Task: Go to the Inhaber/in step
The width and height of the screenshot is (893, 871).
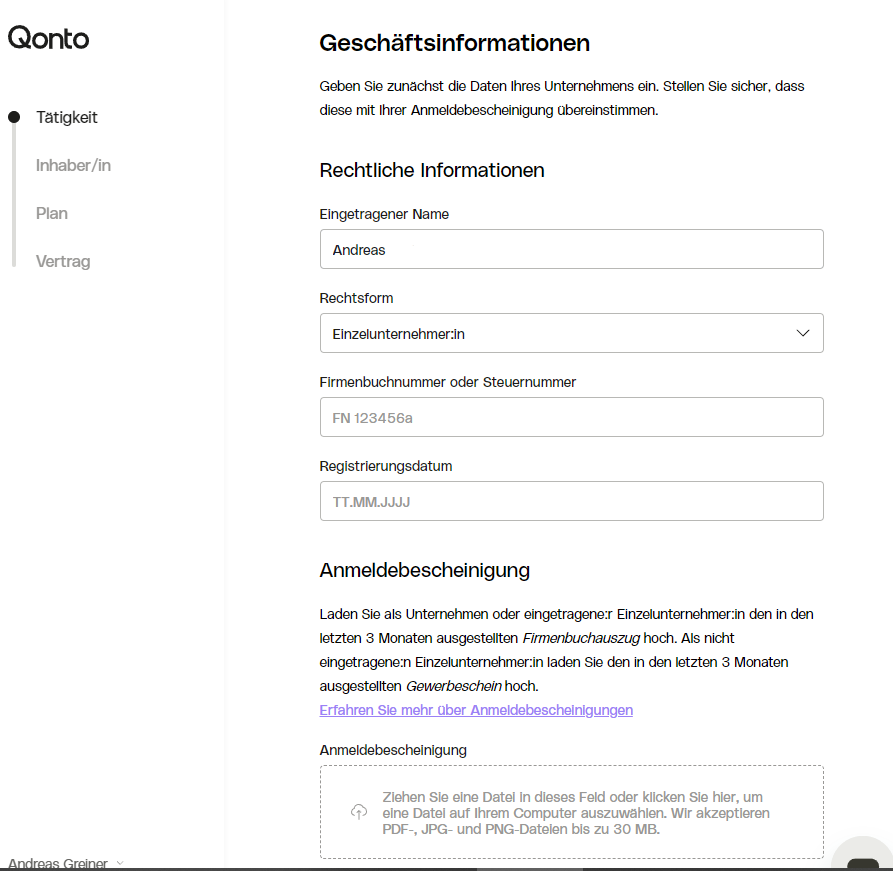Action: (73, 165)
